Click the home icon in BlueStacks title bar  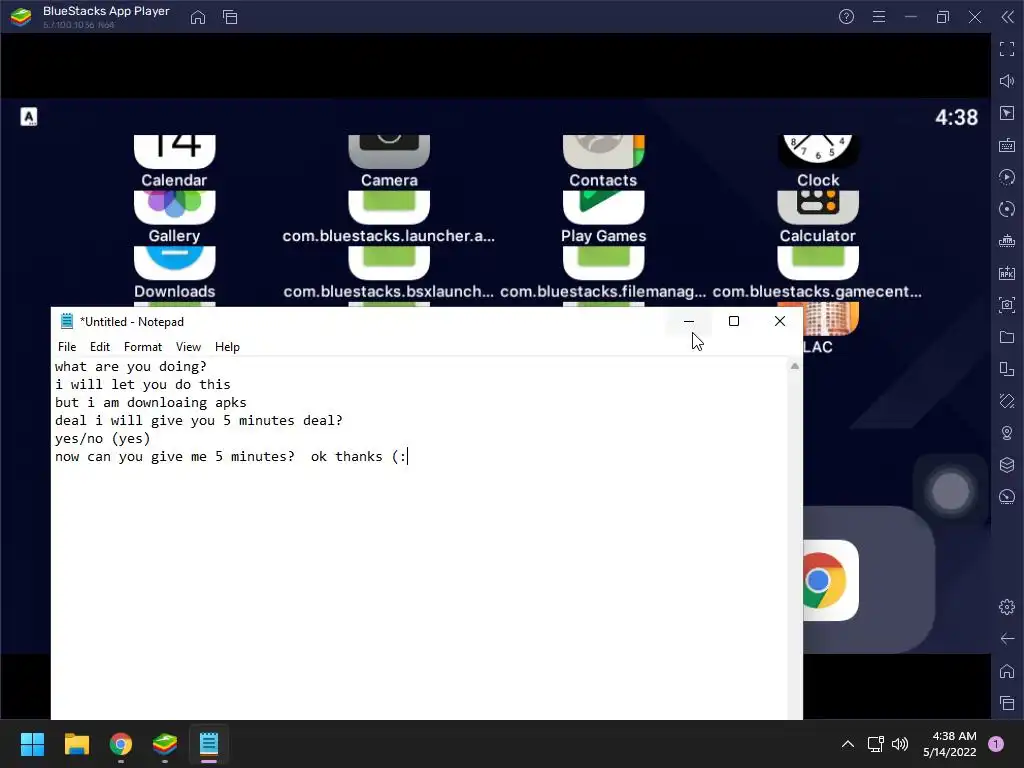[x=198, y=17]
